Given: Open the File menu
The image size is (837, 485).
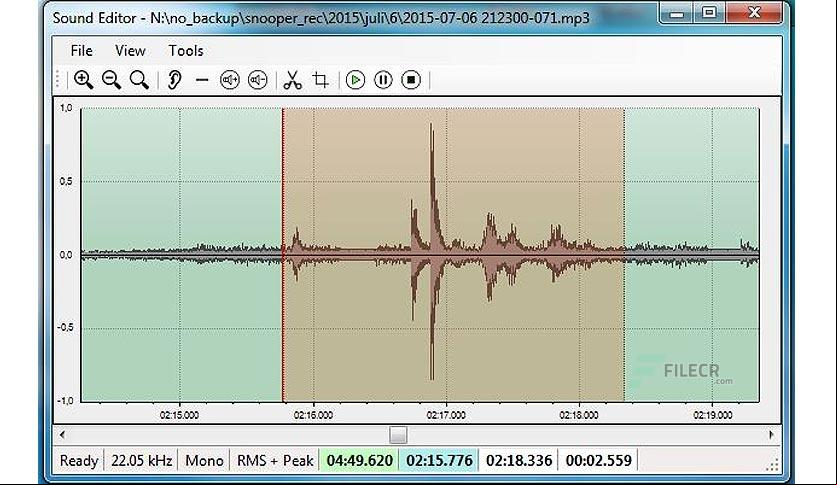Looking at the screenshot, I should pyautogui.click(x=82, y=51).
